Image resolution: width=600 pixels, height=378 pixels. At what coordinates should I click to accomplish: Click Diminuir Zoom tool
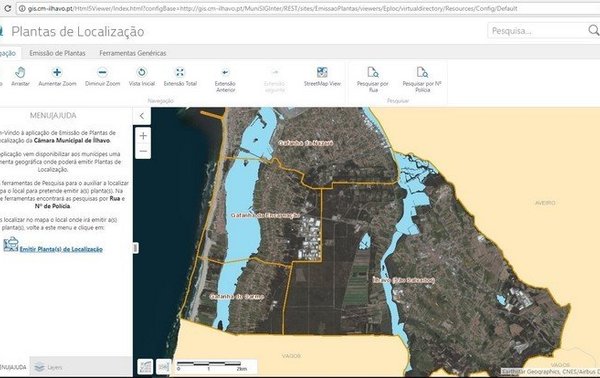pos(103,77)
